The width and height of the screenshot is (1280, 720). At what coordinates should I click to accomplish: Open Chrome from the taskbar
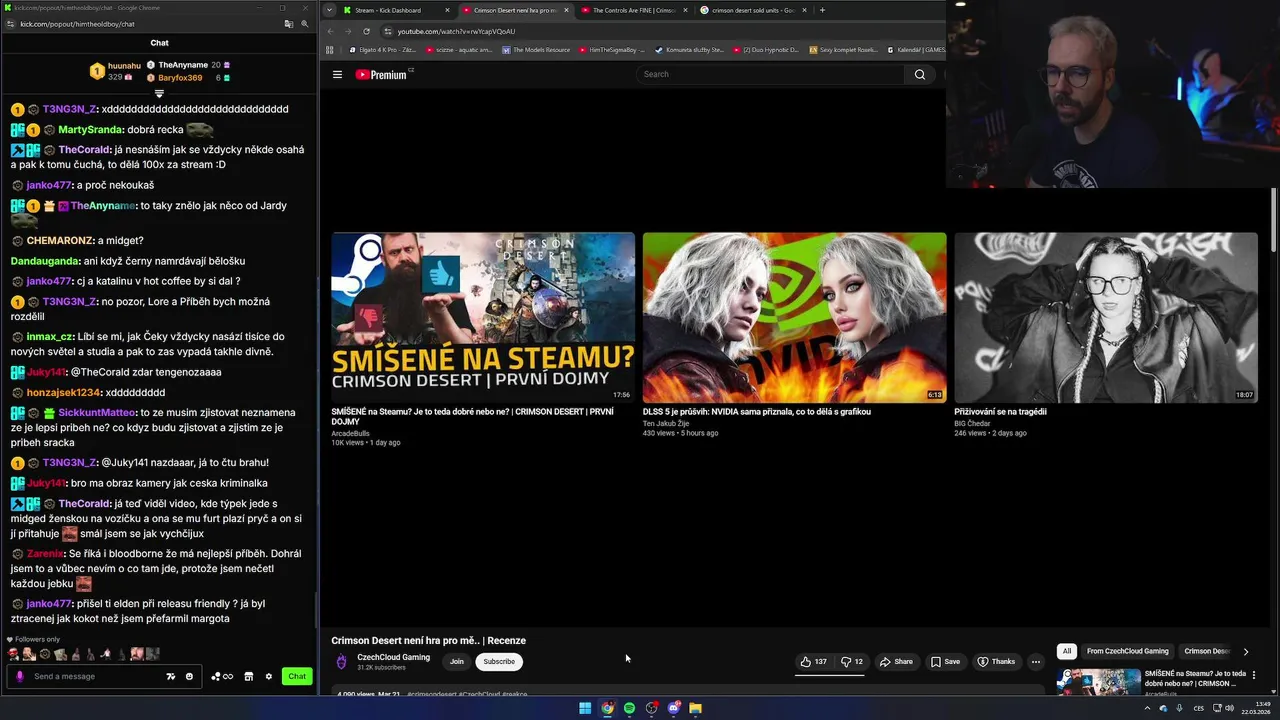tap(607, 708)
